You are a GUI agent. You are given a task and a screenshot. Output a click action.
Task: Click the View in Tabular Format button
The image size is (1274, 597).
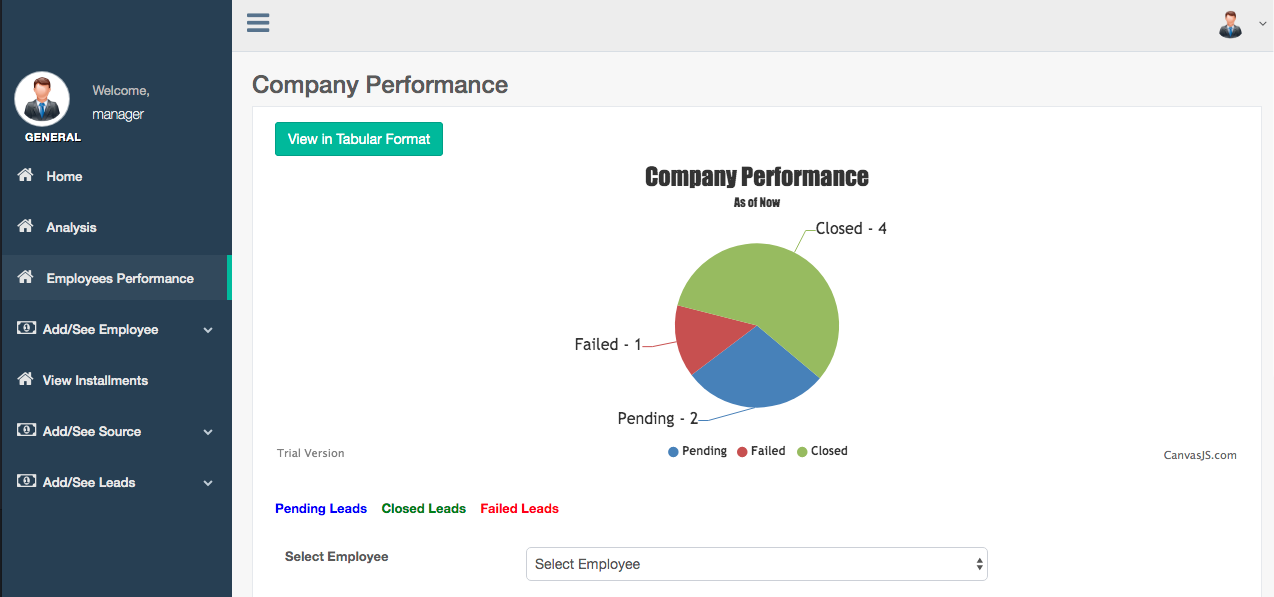(359, 139)
